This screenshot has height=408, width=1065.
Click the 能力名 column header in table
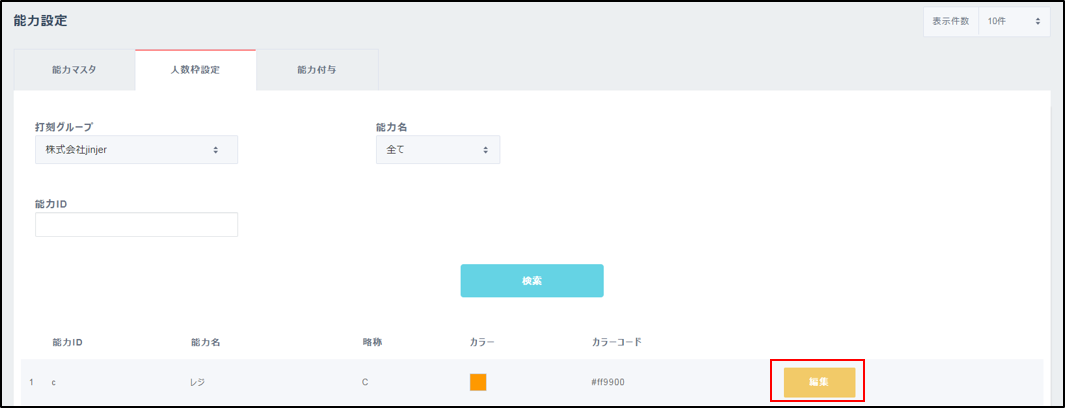click(205, 342)
